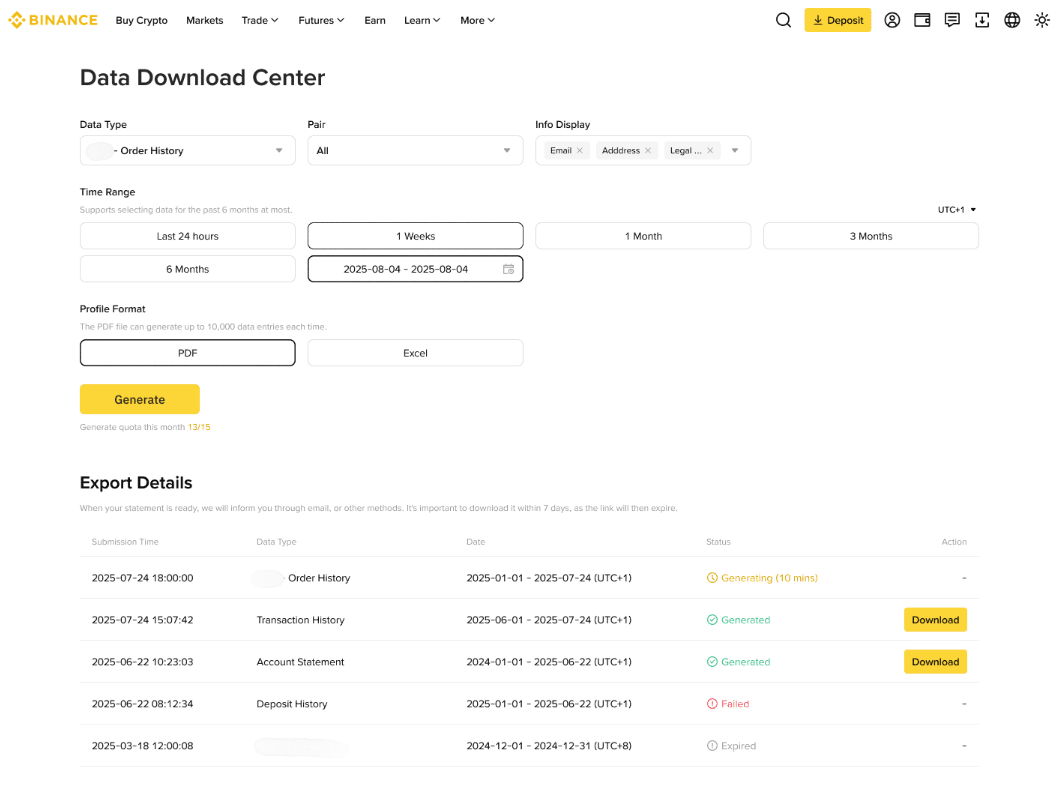1061x799 pixels.
Task: Click the Expired status icon
Action: tap(712, 746)
